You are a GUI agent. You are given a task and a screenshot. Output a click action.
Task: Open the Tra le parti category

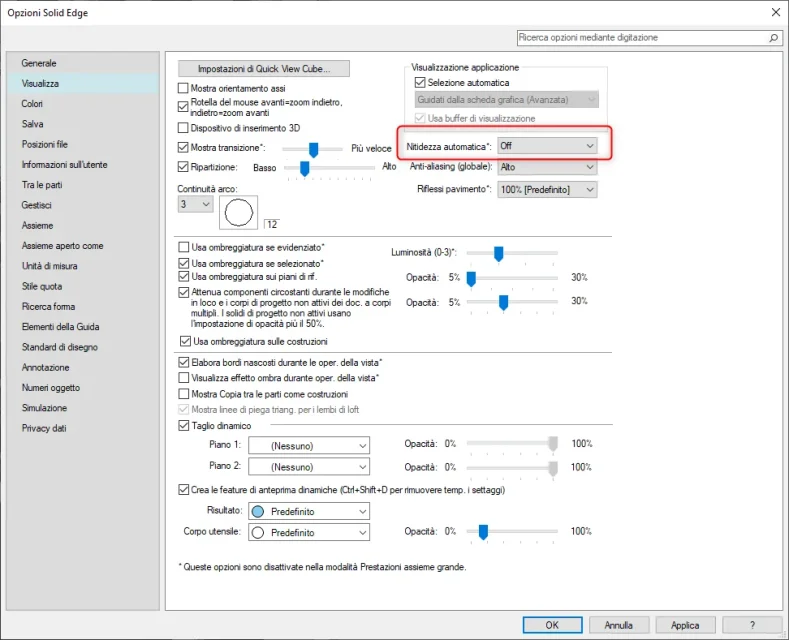click(x=83, y=185)
